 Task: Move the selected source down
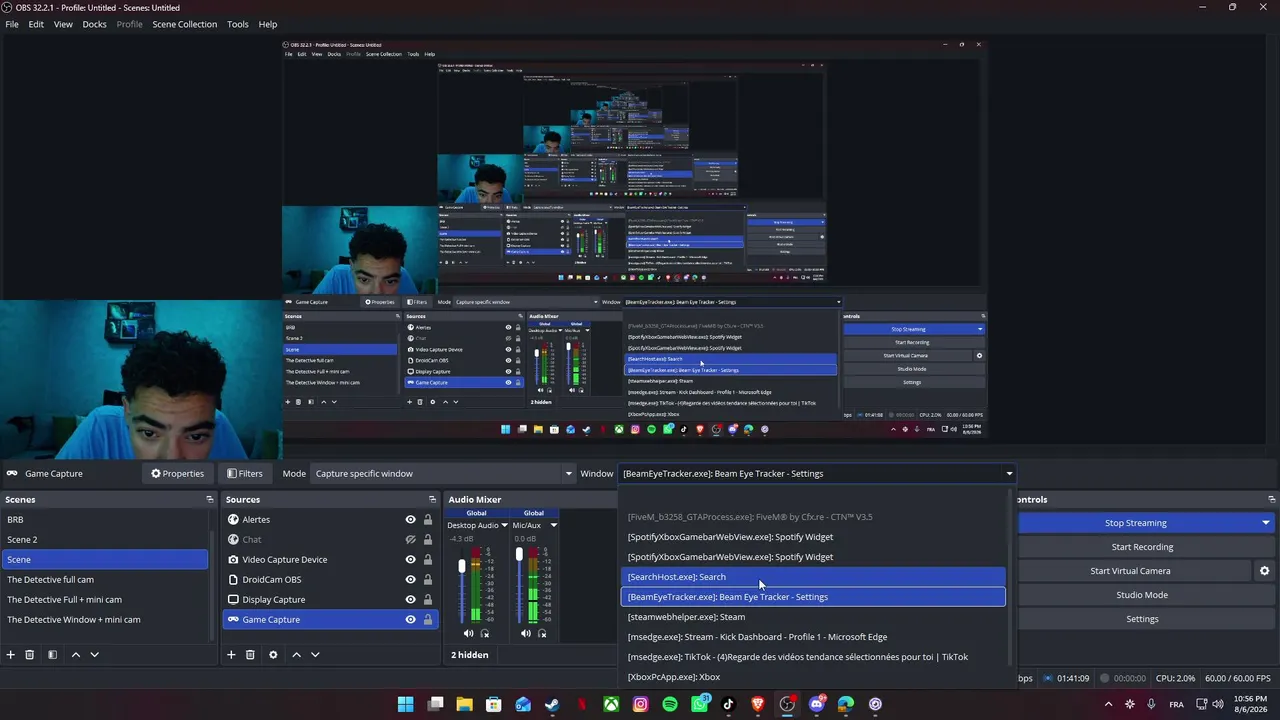pos(315,655)
